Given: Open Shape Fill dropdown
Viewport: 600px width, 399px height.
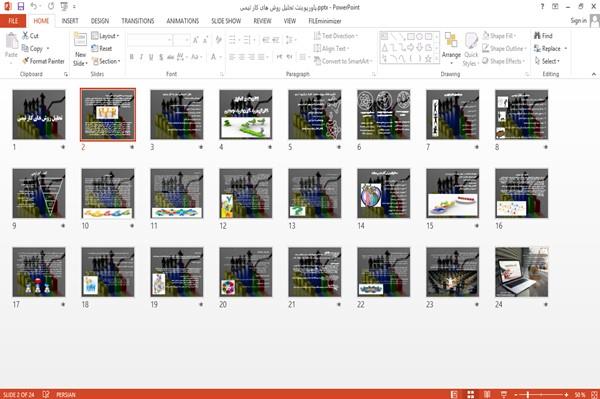Looking at the screenshot, I should (x=499, y=36).
